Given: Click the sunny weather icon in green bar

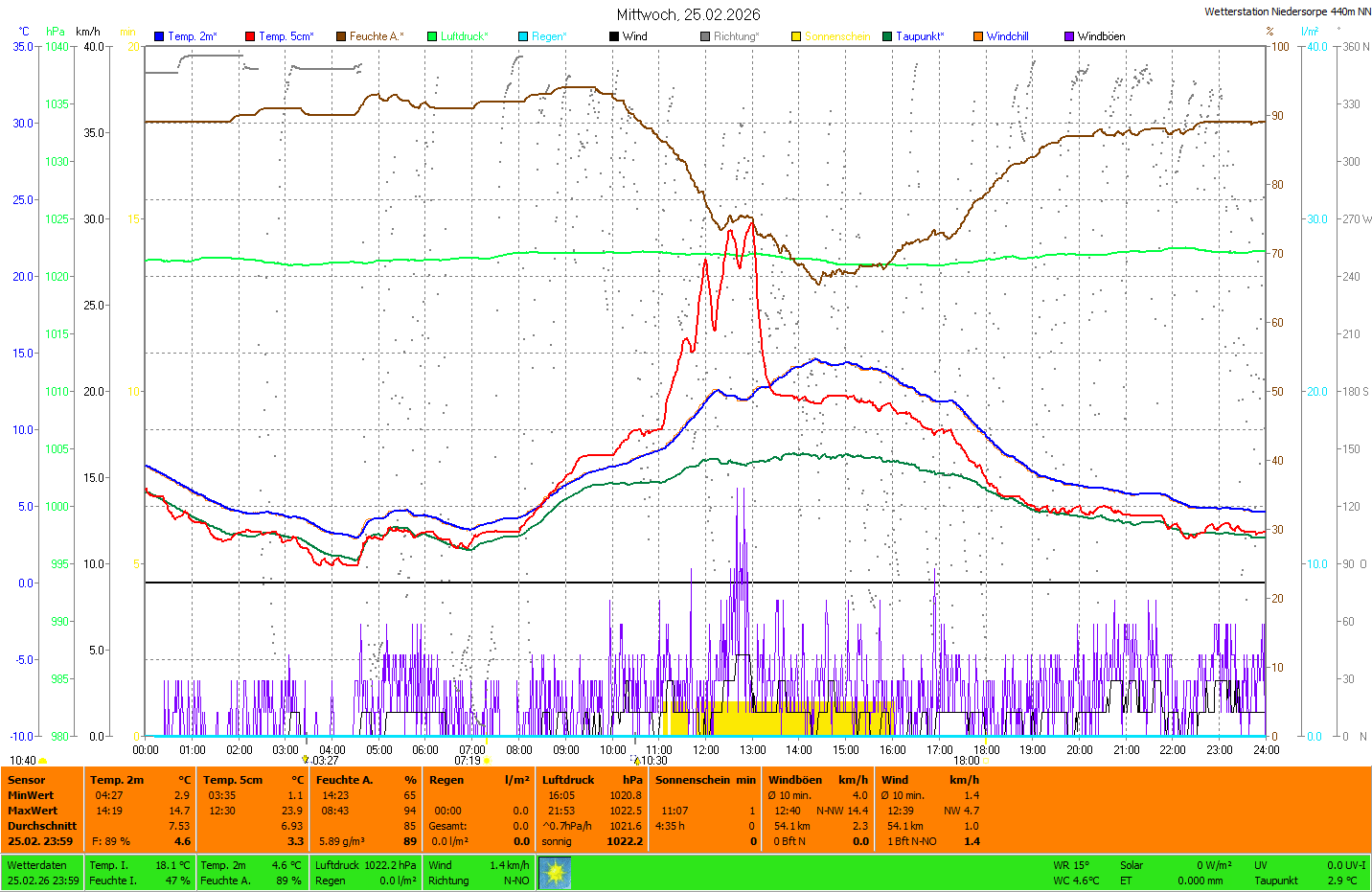Looking at the screenshot, I should [x=555, y=873].
